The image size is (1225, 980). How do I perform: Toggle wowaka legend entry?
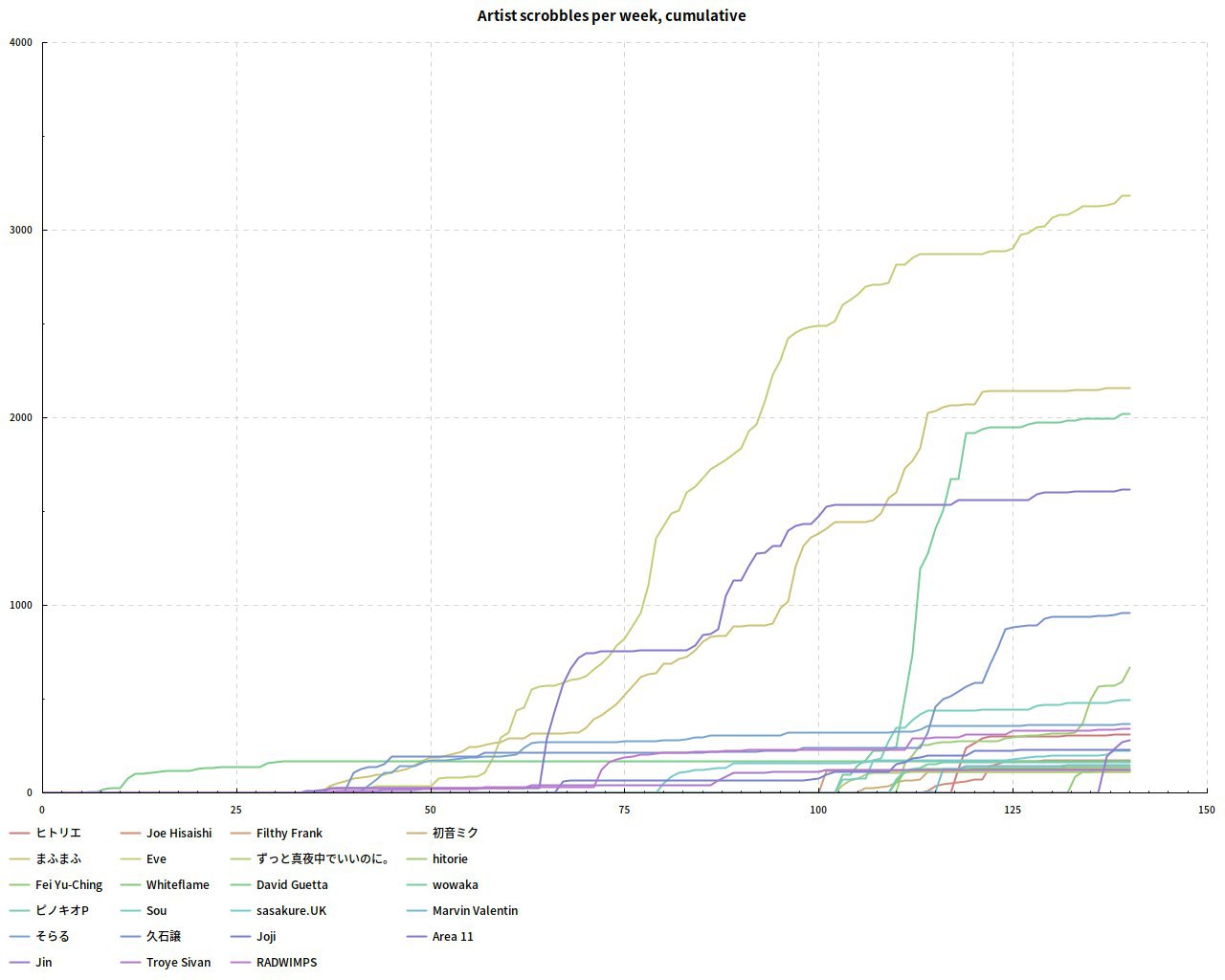pyautogui.click(x=455, y=885)
